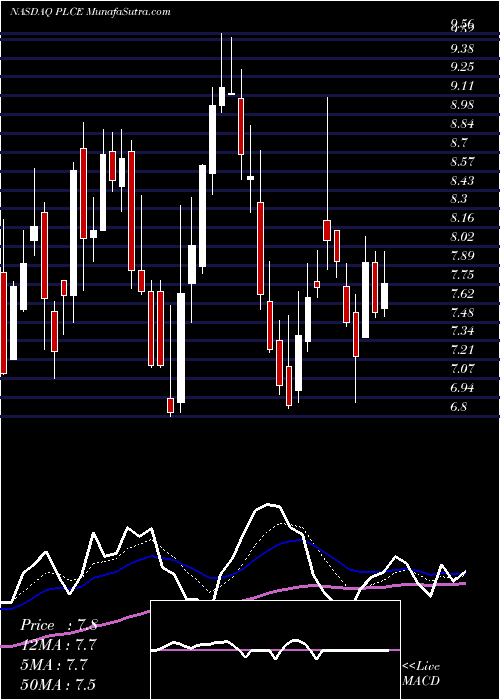The image size is (500, 700).
Task: Click the 8.16 price level label
Action: (x=462, y=218)
